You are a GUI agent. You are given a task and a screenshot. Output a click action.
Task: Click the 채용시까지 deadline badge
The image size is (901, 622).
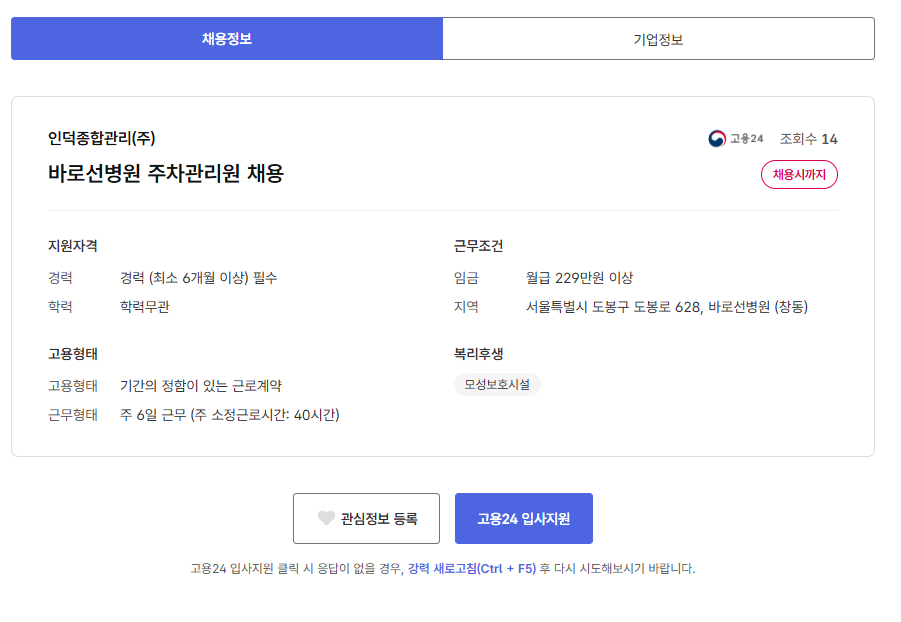click(x=799, y=174)
